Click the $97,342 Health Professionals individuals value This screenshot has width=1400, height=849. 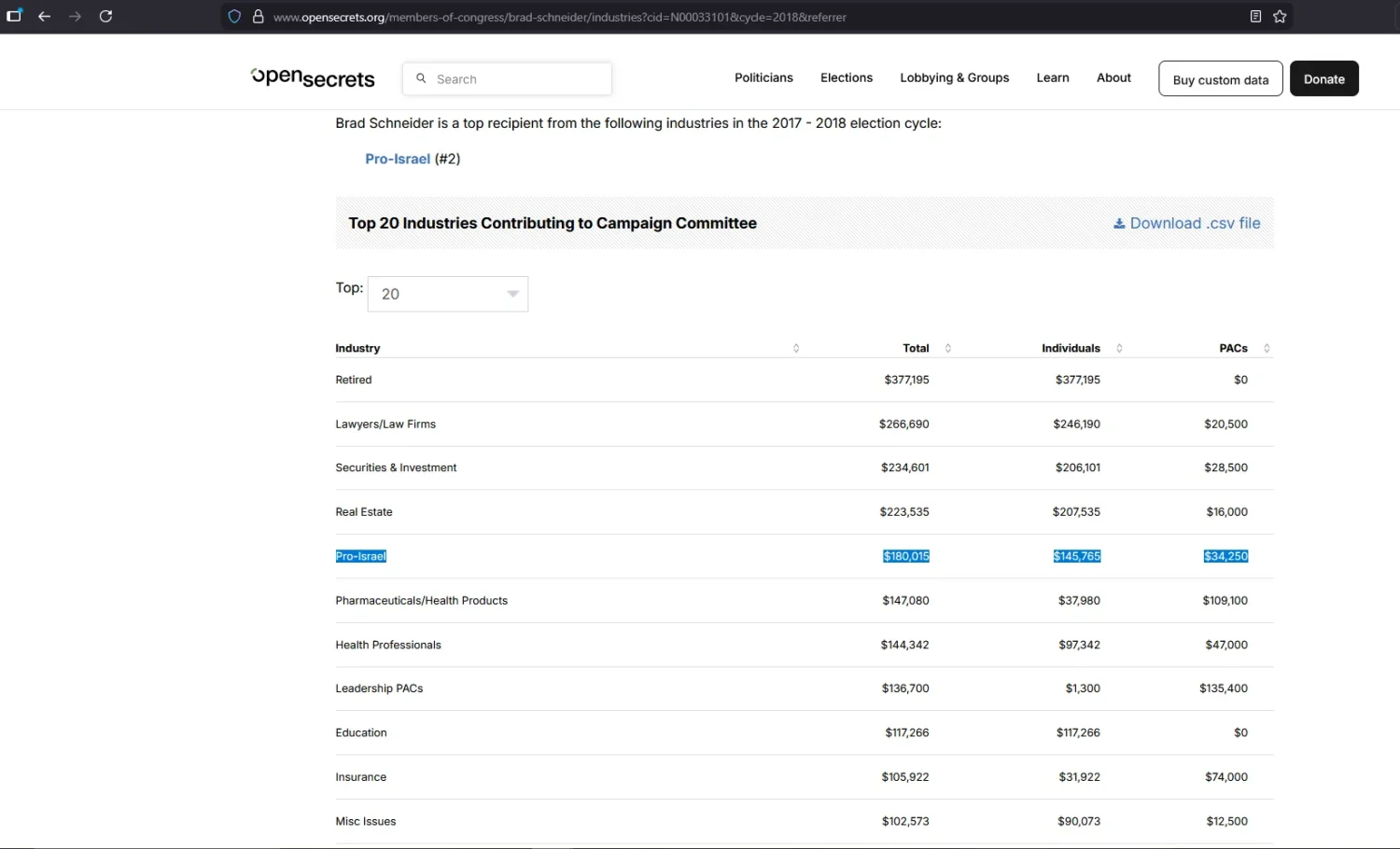tap(1080, 645)
